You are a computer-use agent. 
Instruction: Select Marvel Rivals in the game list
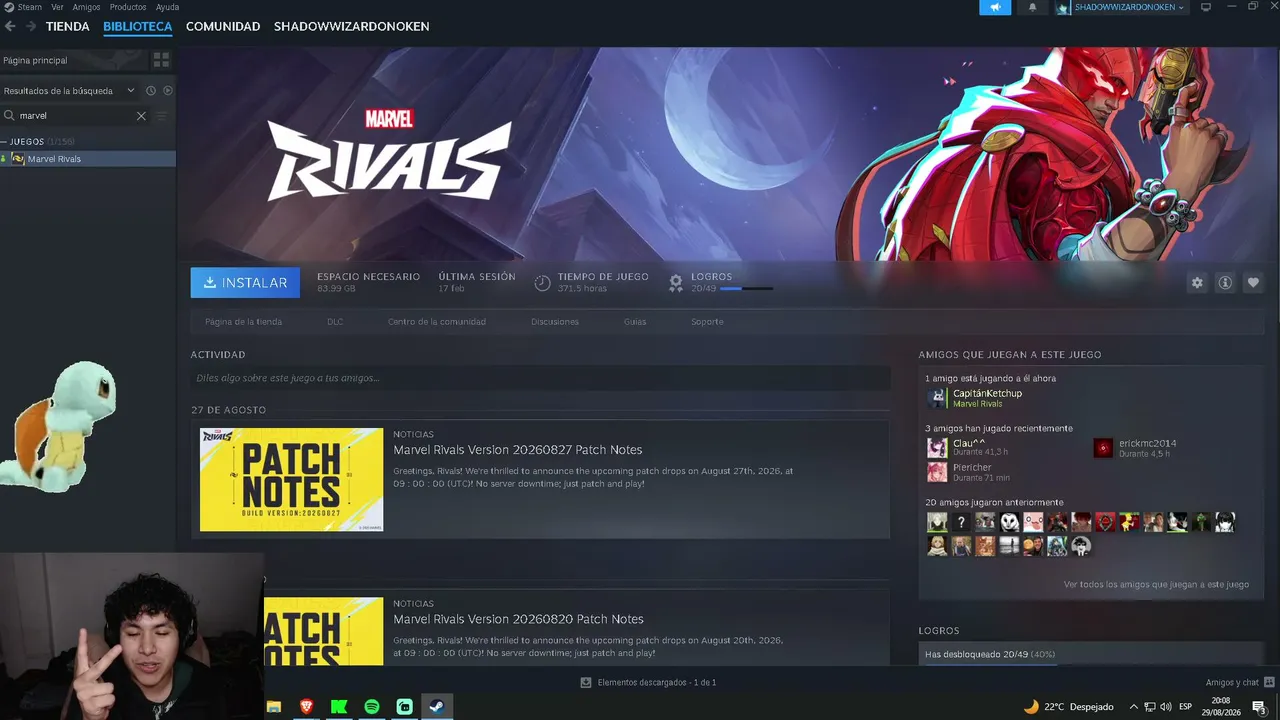(x=88, y=159)
